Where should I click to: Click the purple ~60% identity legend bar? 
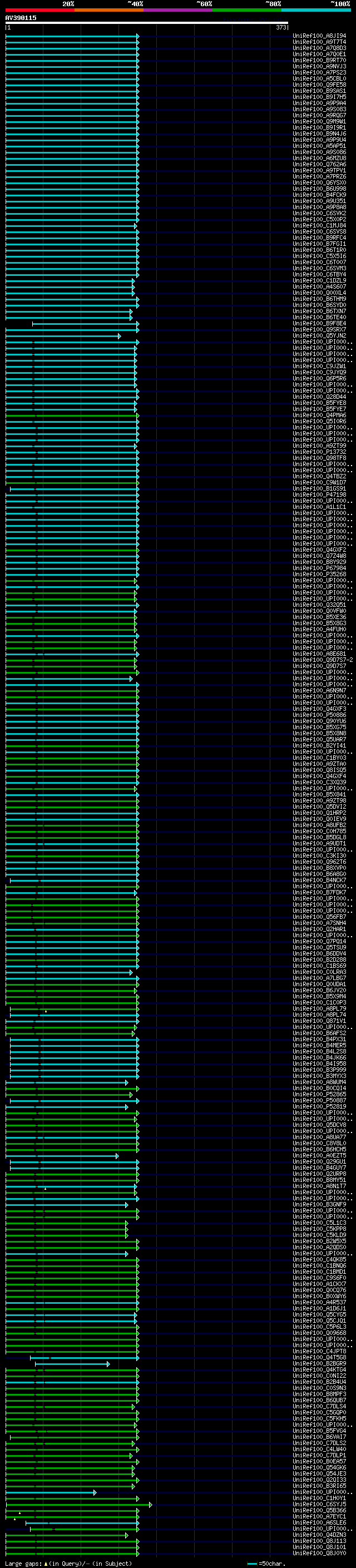(x=179, y=10)
